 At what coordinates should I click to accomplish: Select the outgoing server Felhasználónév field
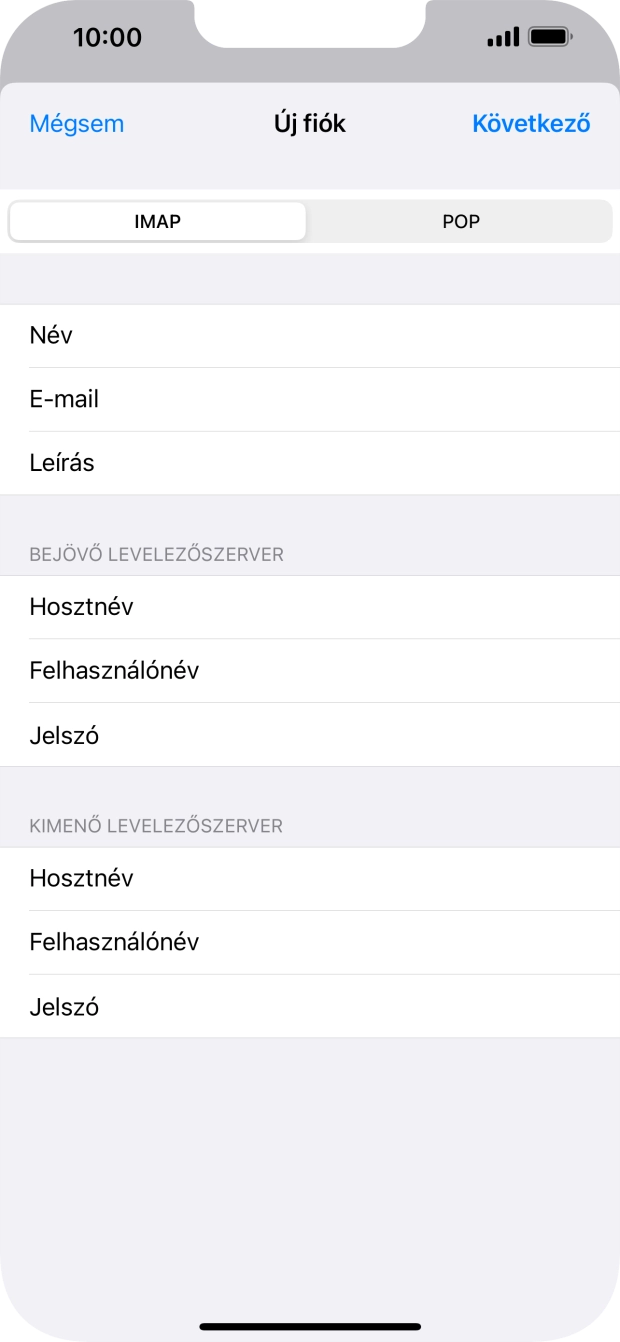(x=310, y=943)
